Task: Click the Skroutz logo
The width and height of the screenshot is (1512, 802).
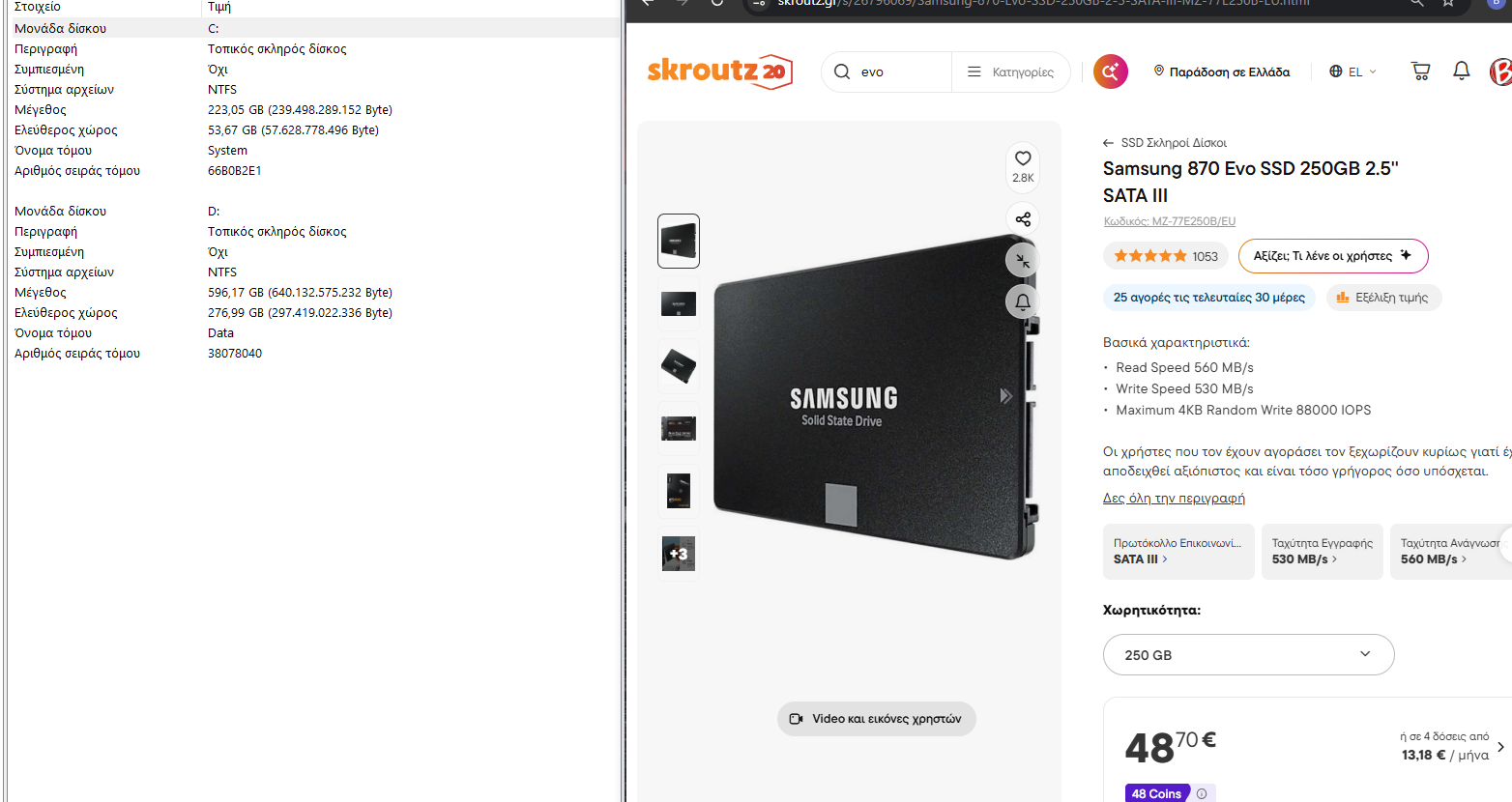Action: pos(719,72)
